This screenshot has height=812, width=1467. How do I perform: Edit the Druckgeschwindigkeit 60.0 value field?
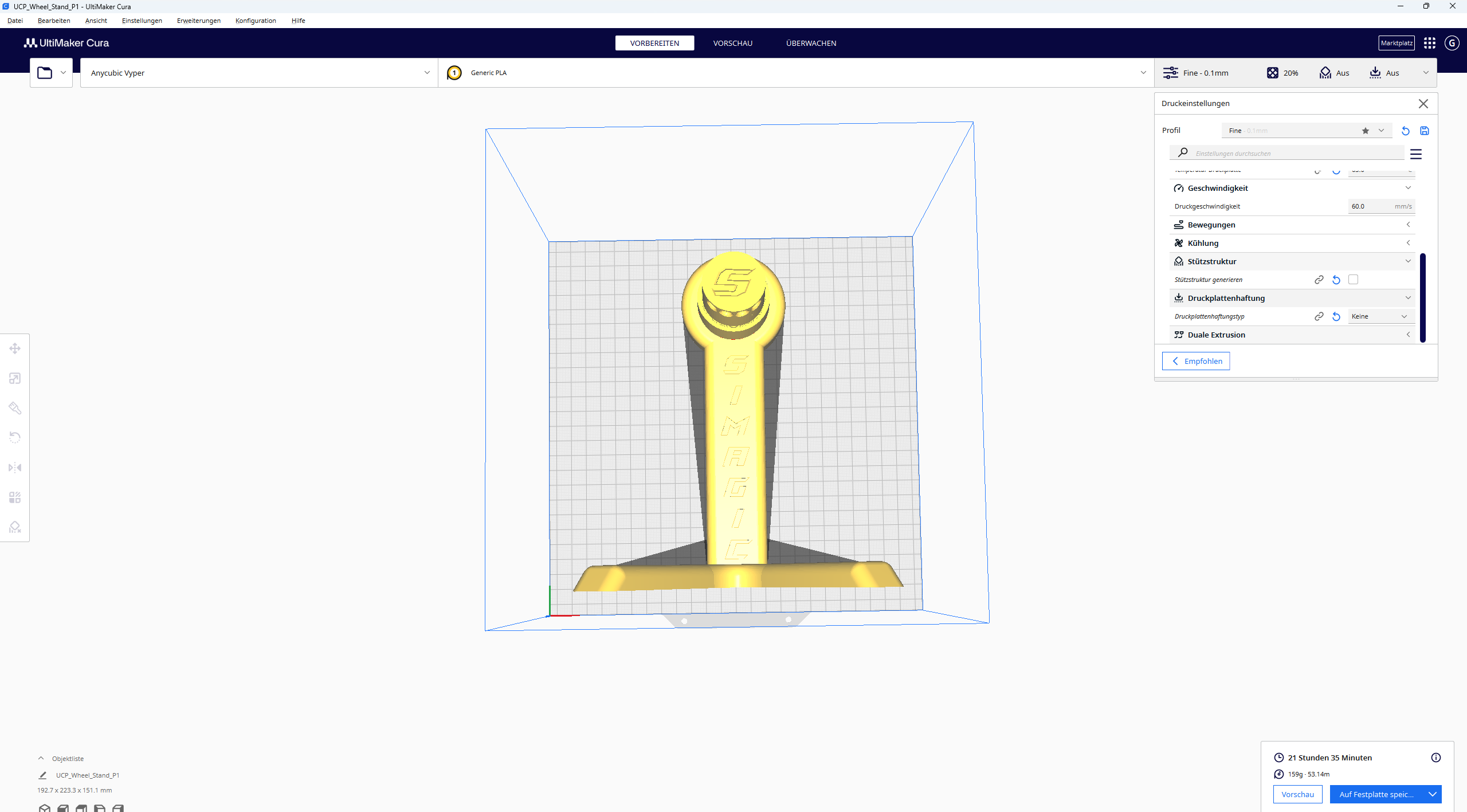point(1381,206)
